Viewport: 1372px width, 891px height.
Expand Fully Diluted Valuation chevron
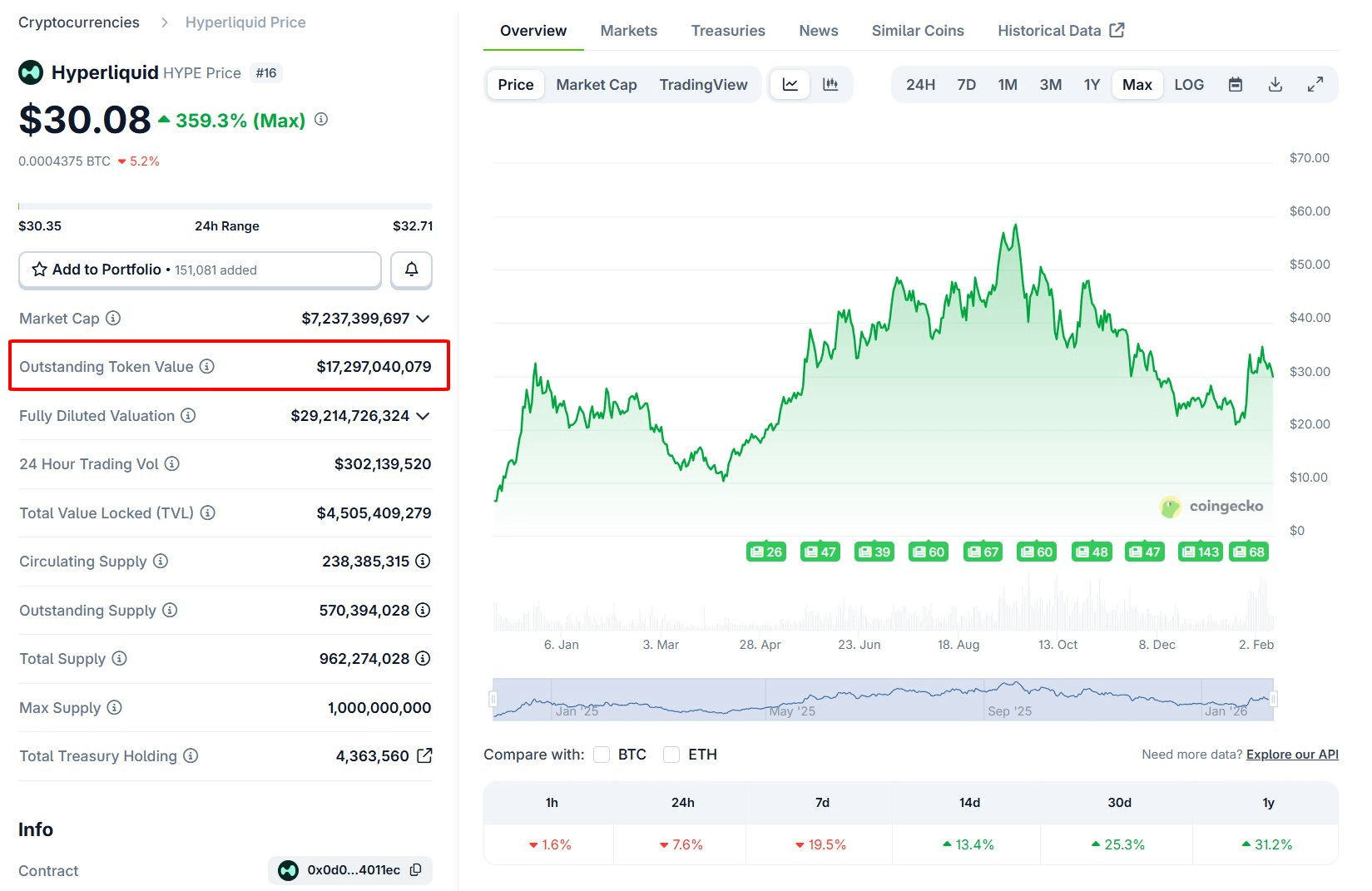pyautogui.click(x=423, y=416)
